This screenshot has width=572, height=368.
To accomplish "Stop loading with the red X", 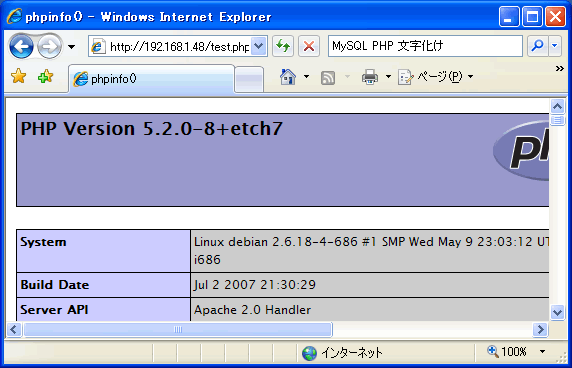I will coord(309,46).
